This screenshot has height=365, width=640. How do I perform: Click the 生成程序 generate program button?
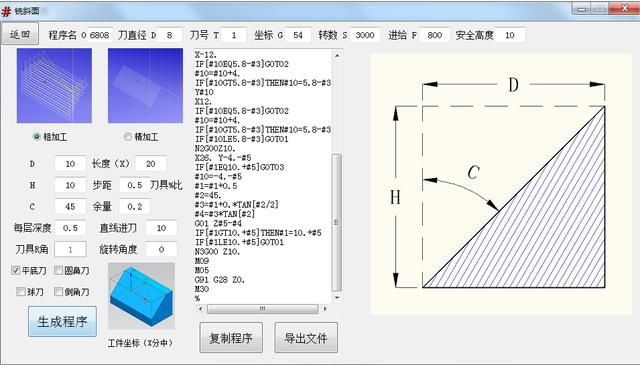62,321
